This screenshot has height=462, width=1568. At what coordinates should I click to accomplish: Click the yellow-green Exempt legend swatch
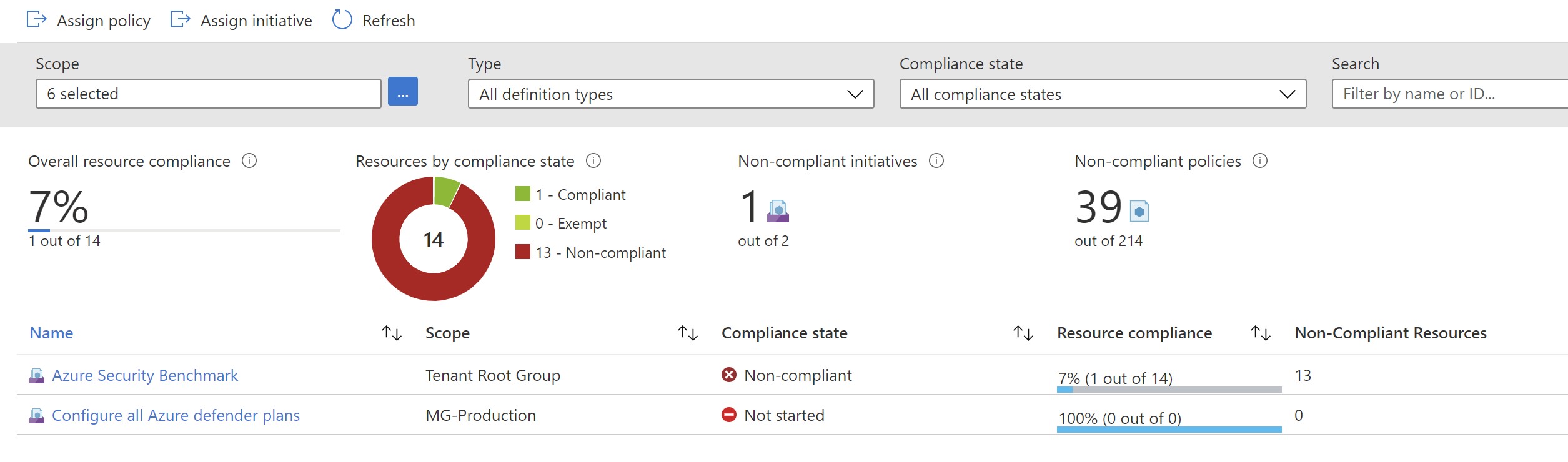tap(523, 223)
